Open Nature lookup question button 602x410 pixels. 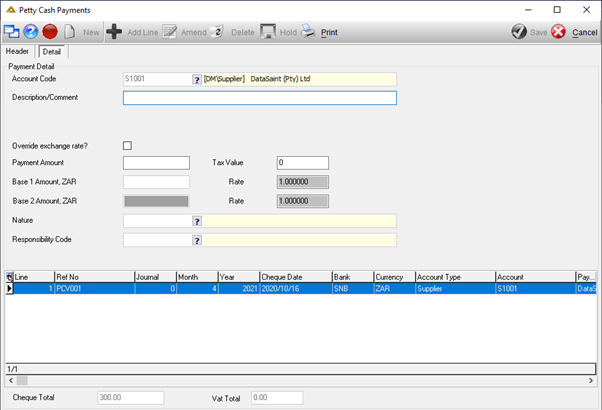[197, 221]
